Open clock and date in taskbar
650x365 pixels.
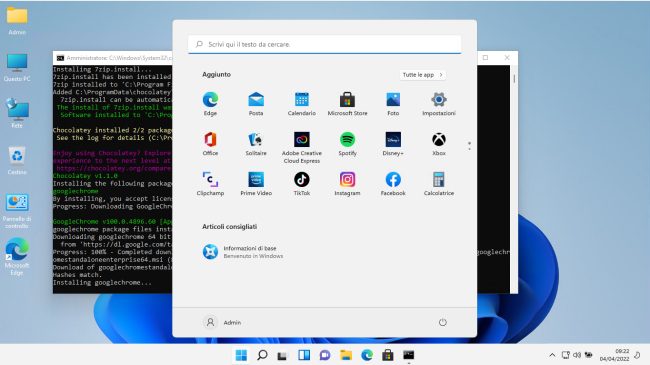click(614, 355)
